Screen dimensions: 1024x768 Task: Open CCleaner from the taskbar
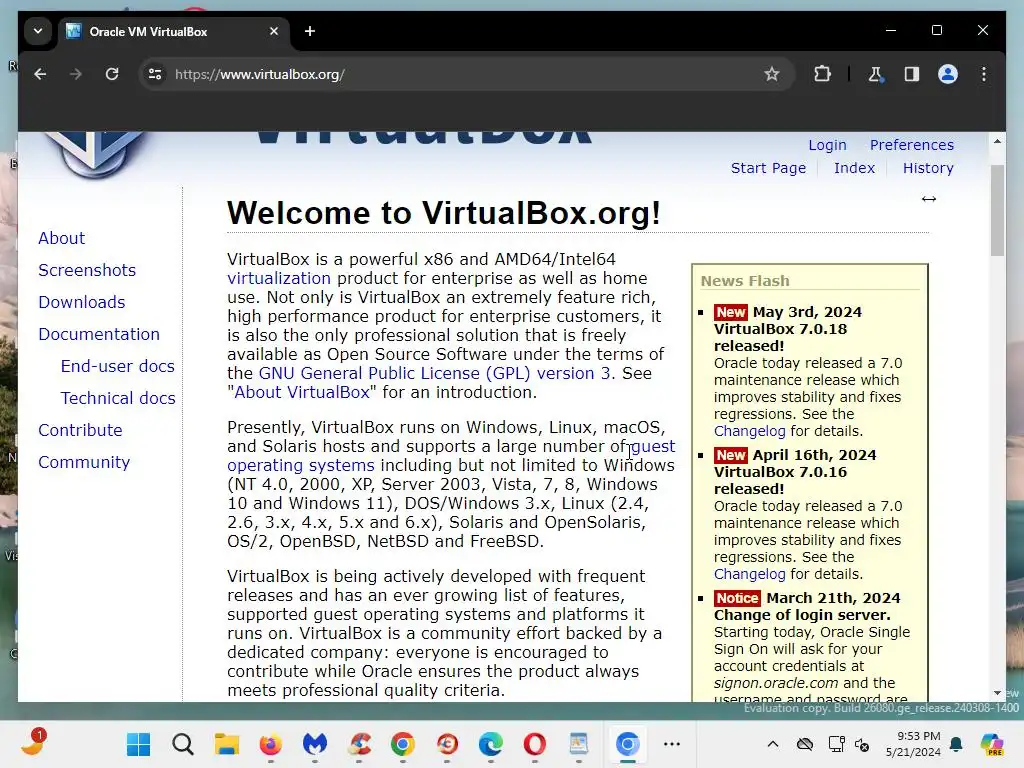coord(359,744)
